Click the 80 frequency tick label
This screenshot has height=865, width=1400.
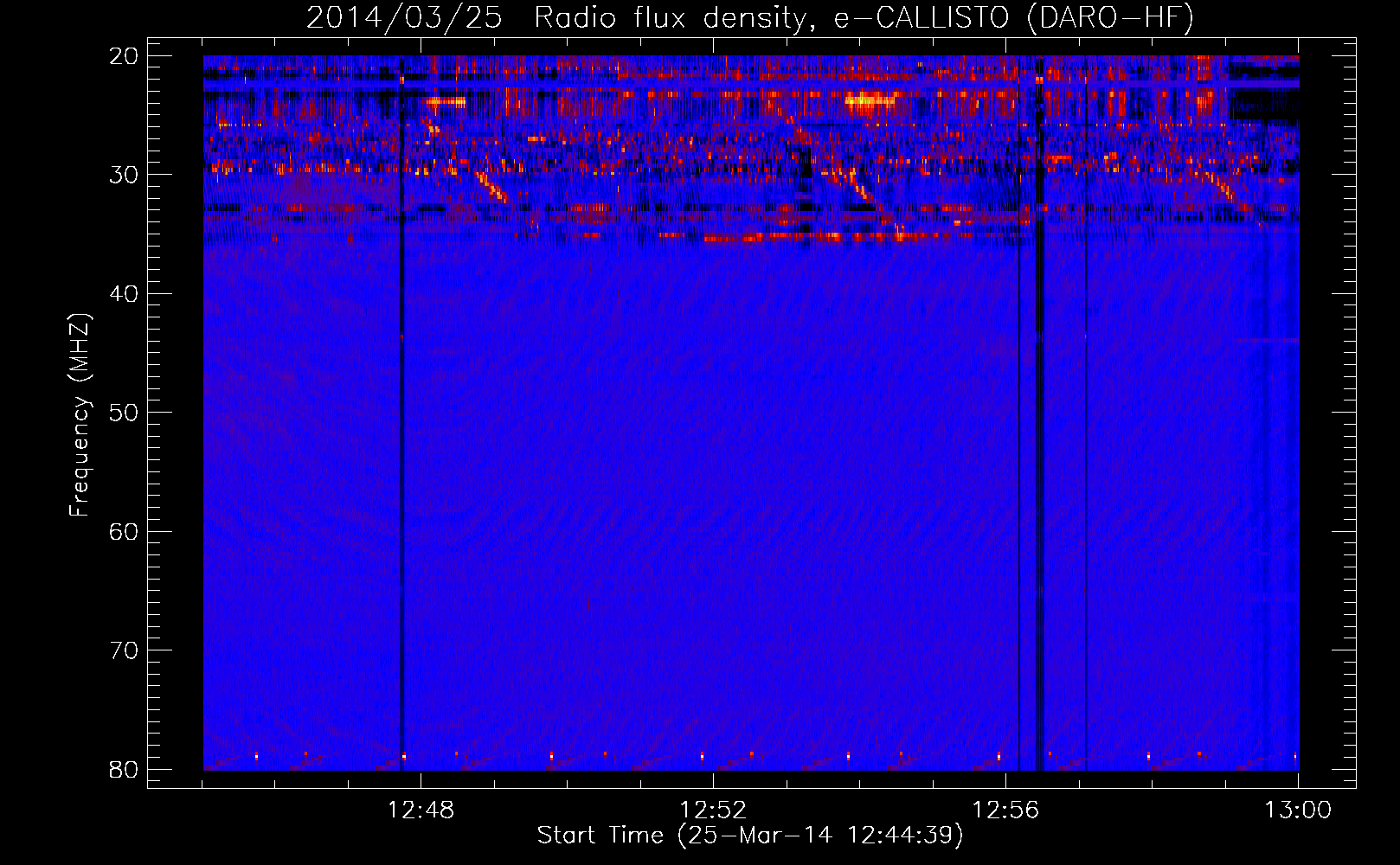(x=124, y=769)
